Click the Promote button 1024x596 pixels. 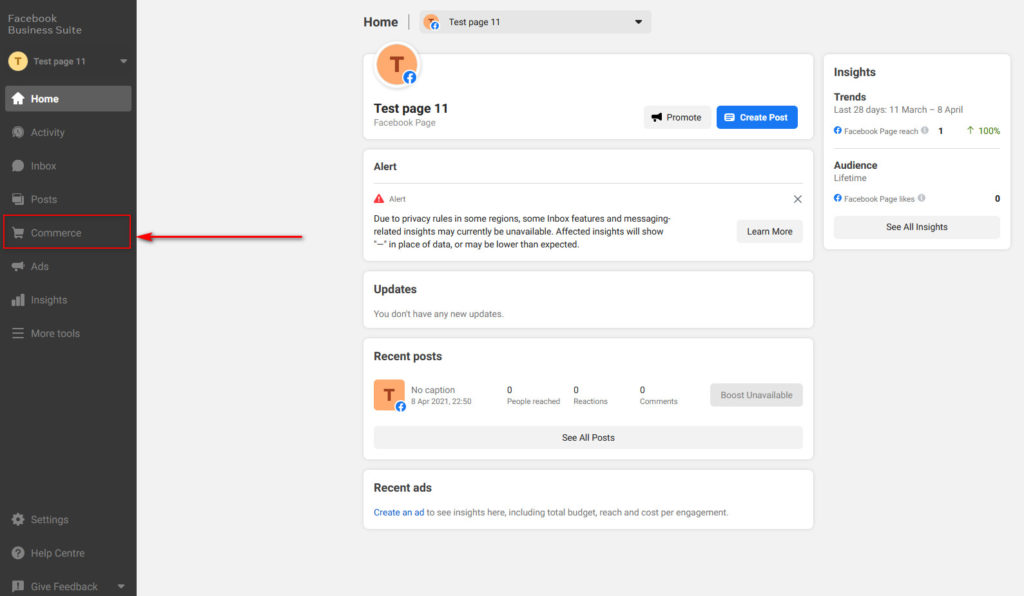point(677,118)
